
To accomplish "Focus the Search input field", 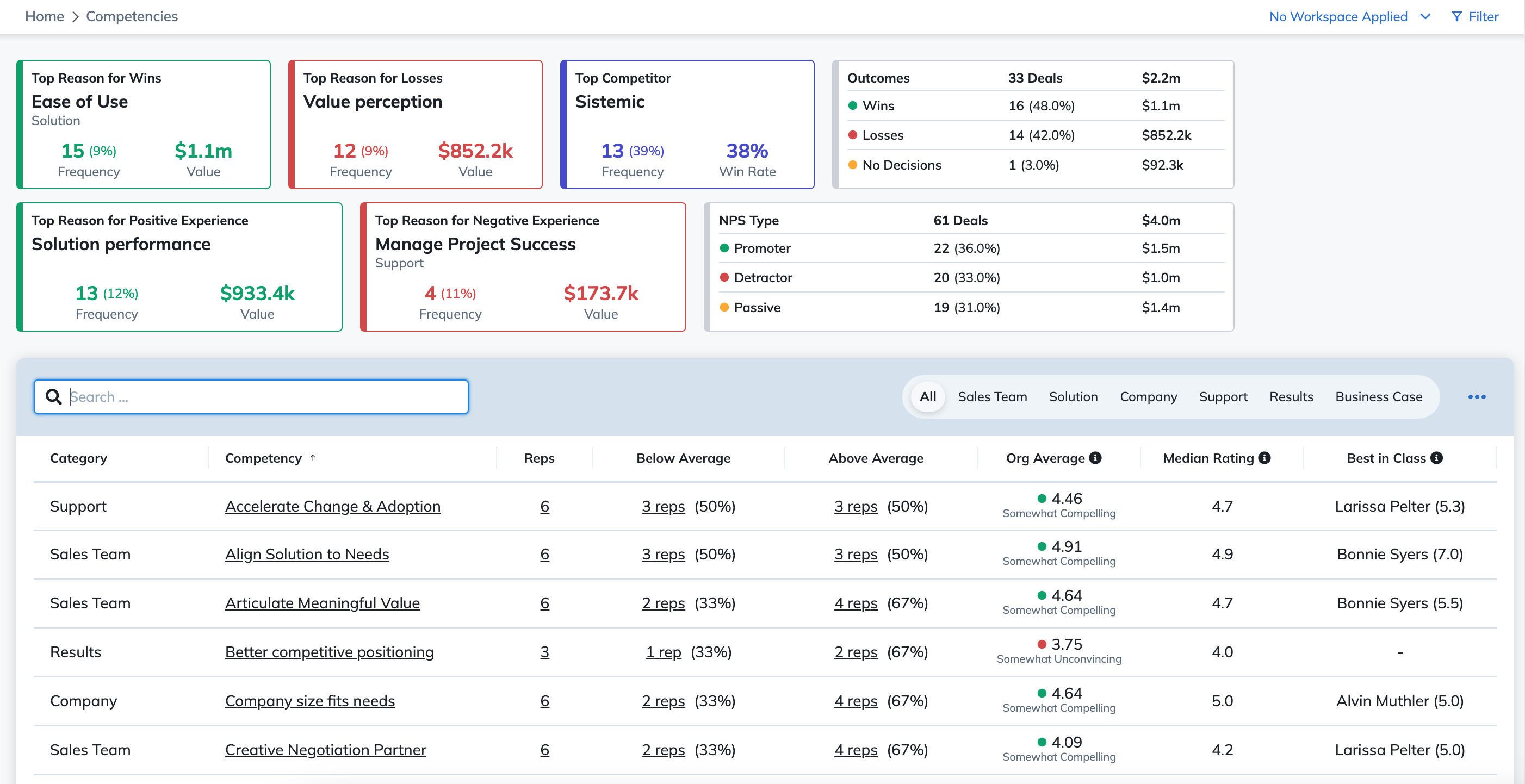I will click(251, 396).
